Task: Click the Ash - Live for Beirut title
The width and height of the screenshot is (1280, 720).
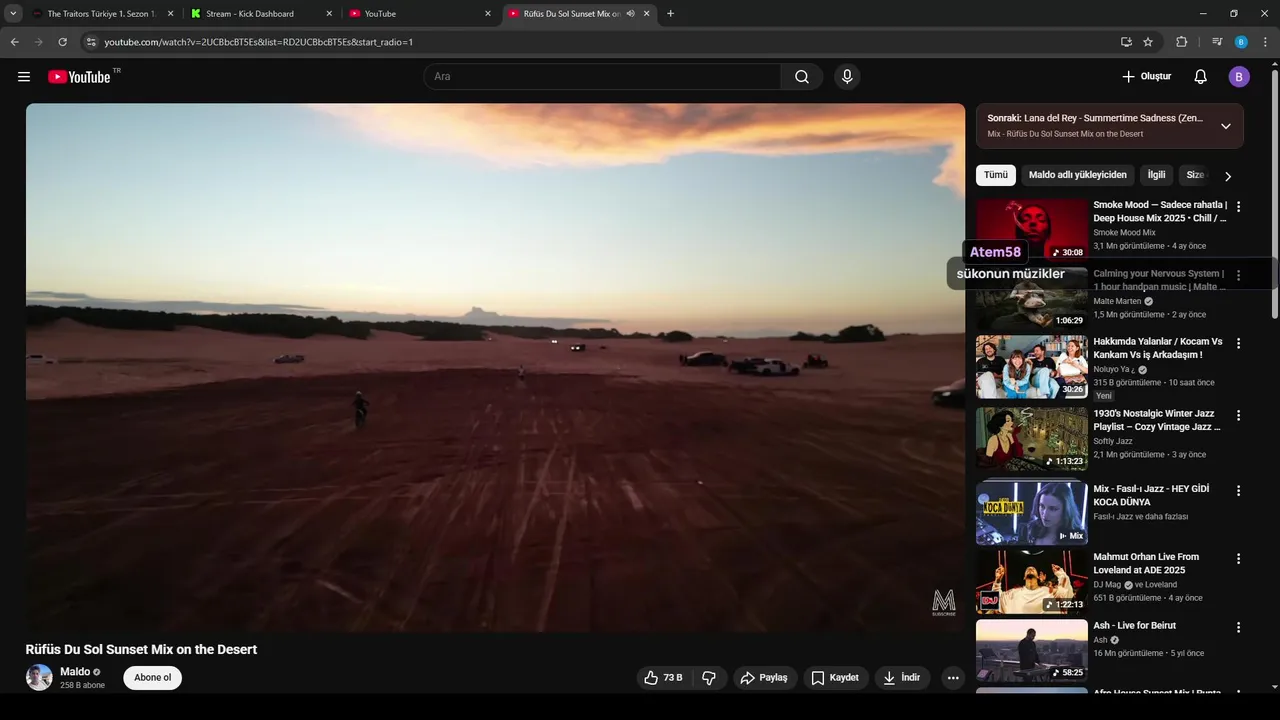Action: 1134,626
